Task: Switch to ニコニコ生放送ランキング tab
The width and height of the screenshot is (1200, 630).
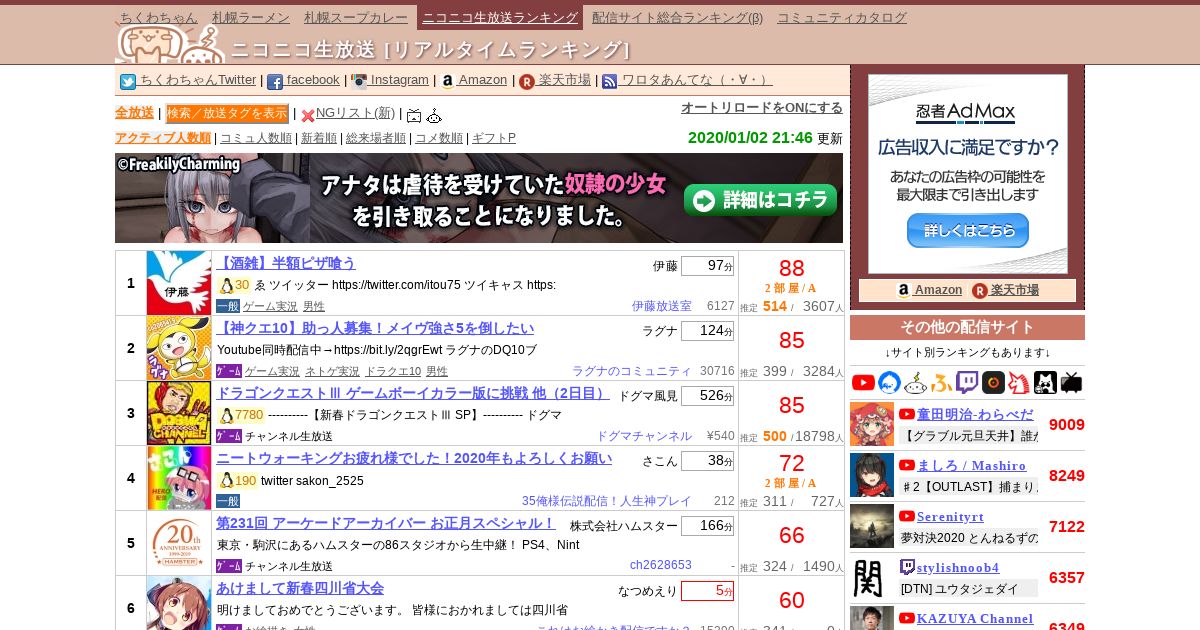Action: coord(500,17)
